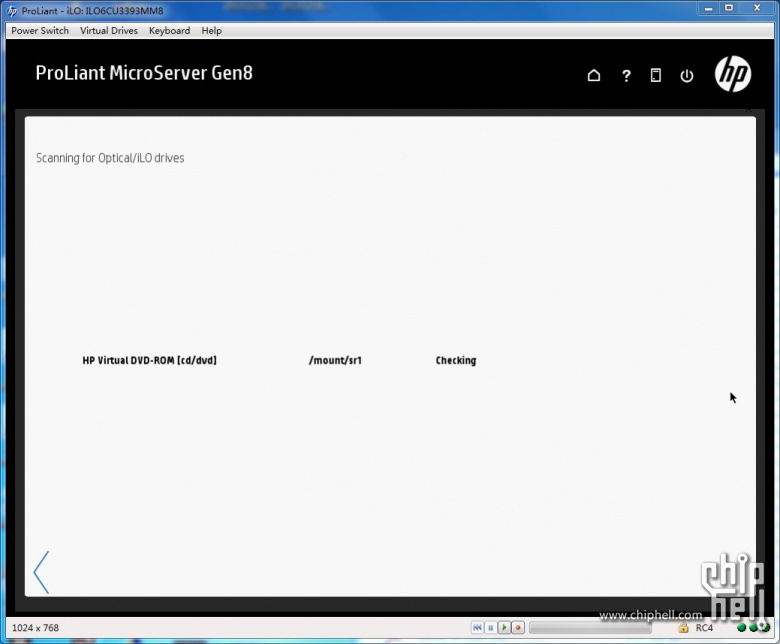The image size is (780, 644).
Task: Click the ProLiant MicroServer Gen8 title
Action: [144, 73]
